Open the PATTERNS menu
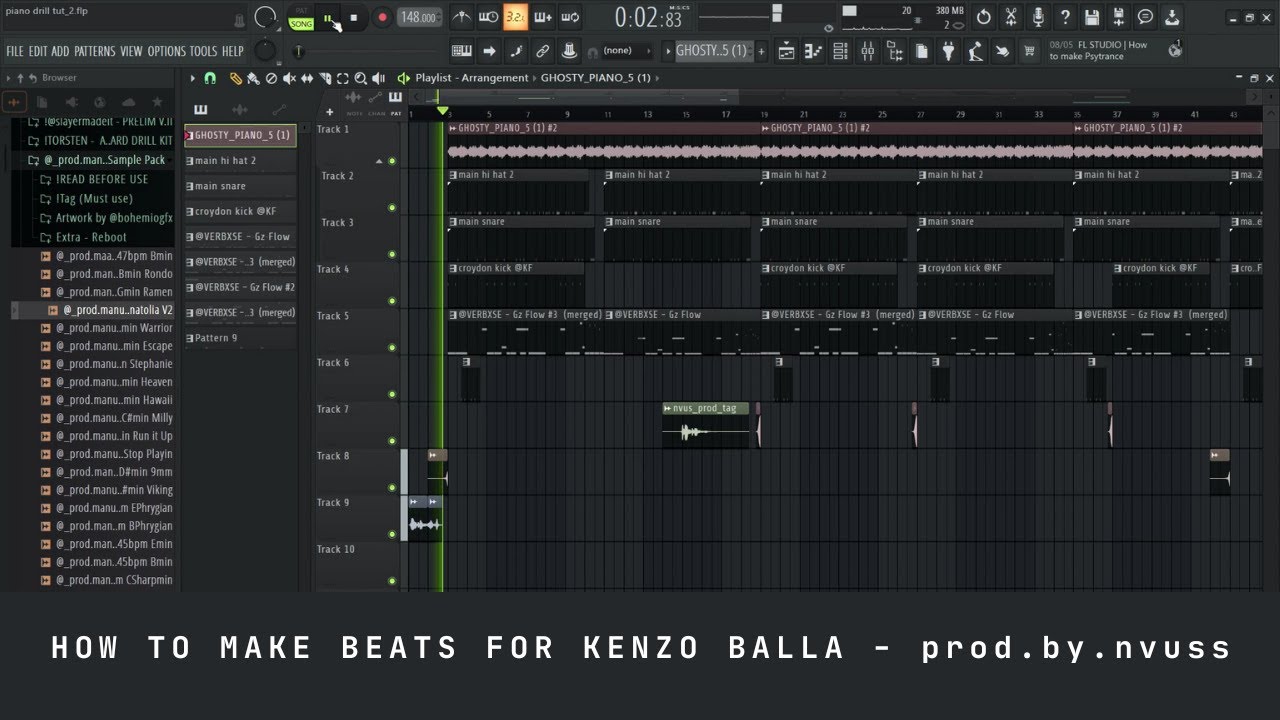 [95, 51]
